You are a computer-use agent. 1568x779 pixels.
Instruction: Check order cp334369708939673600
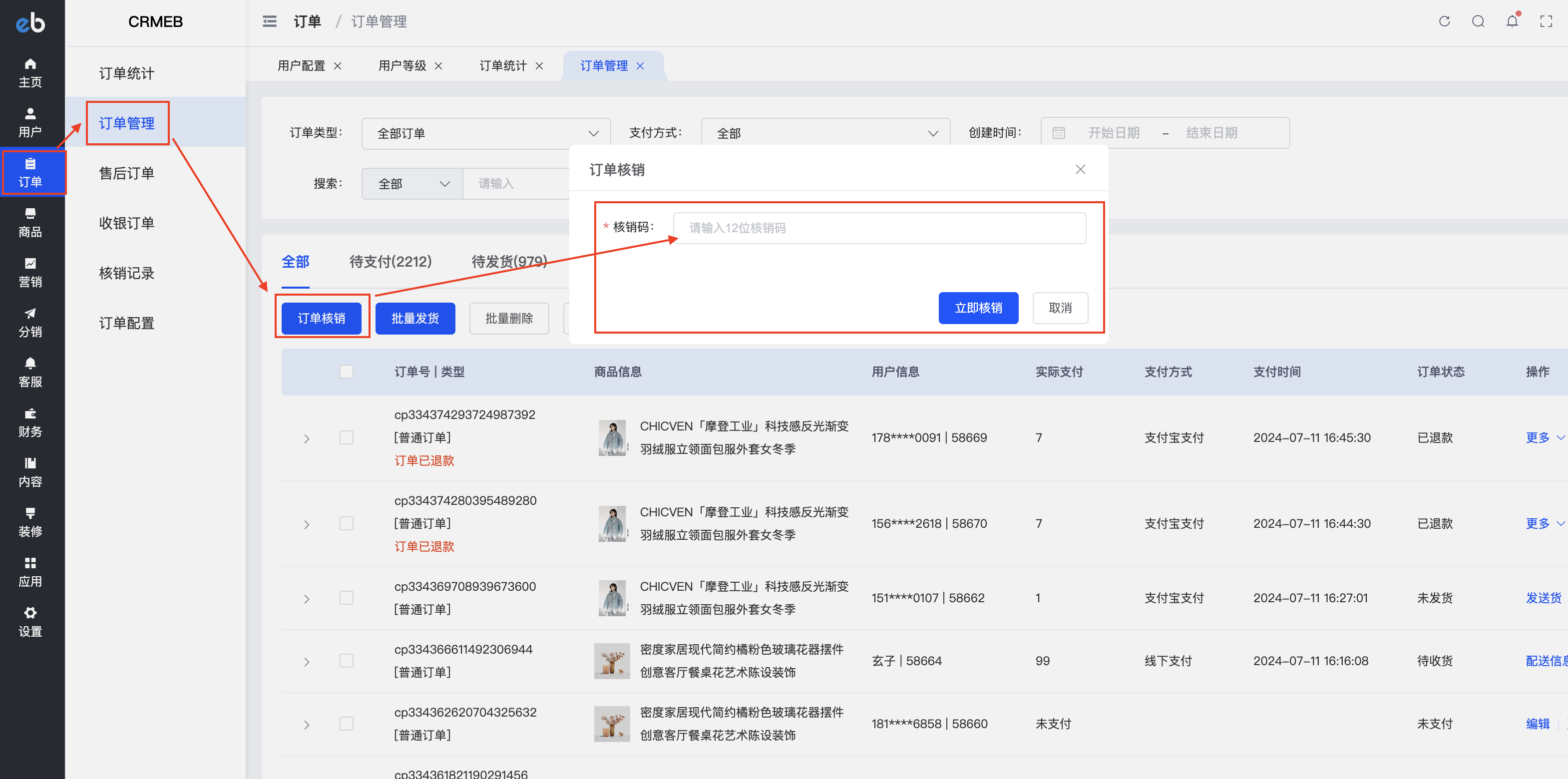tap(347, 598)
